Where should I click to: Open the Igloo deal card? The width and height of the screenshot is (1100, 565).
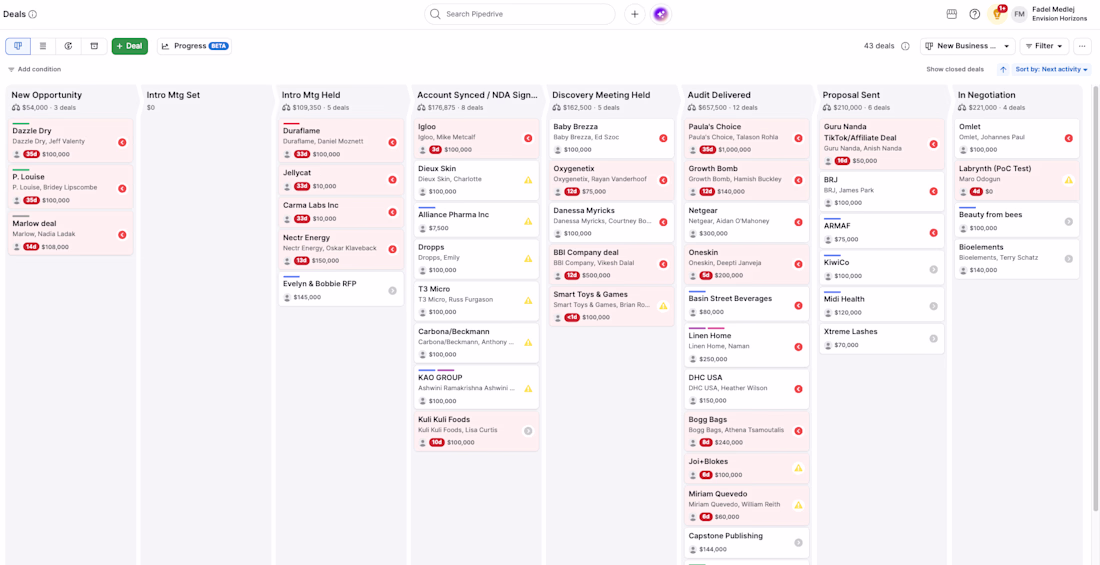[476, 138]
